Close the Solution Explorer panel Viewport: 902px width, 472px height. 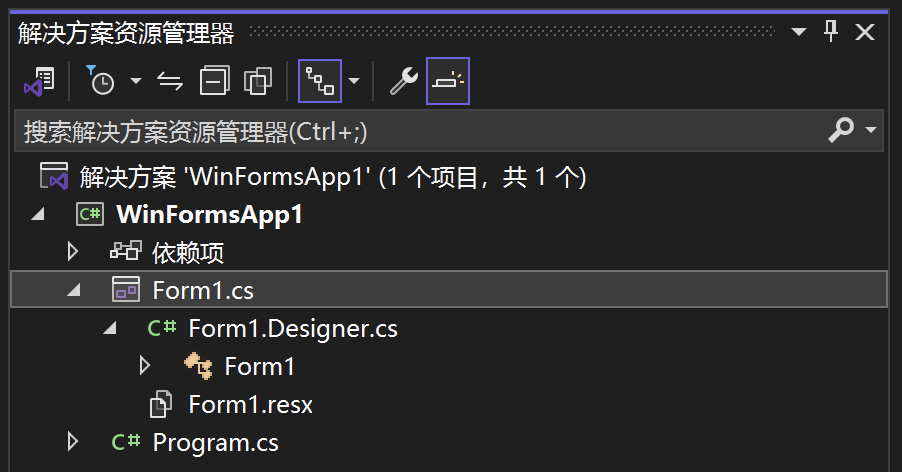pyautogui.click(x=865, y=32)
